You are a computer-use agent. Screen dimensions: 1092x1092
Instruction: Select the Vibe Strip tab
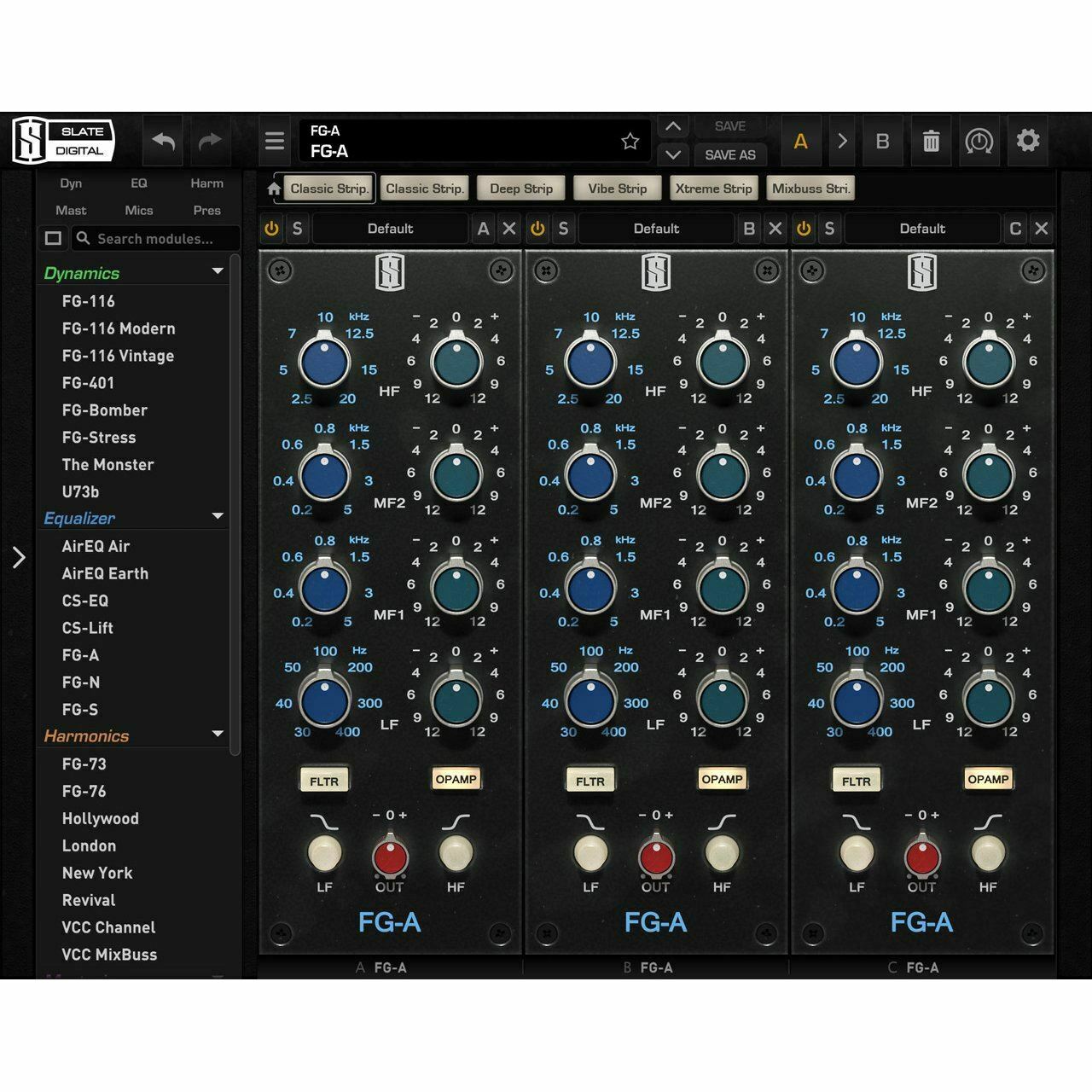point(618,189)
